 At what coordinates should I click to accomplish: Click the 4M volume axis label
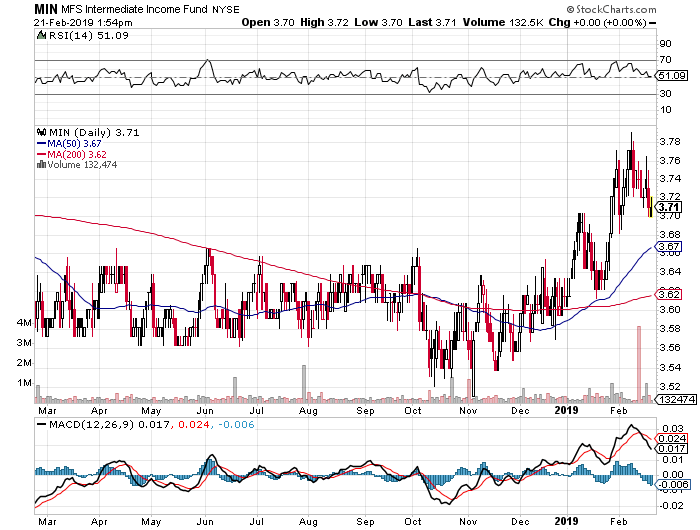[24, 322]
